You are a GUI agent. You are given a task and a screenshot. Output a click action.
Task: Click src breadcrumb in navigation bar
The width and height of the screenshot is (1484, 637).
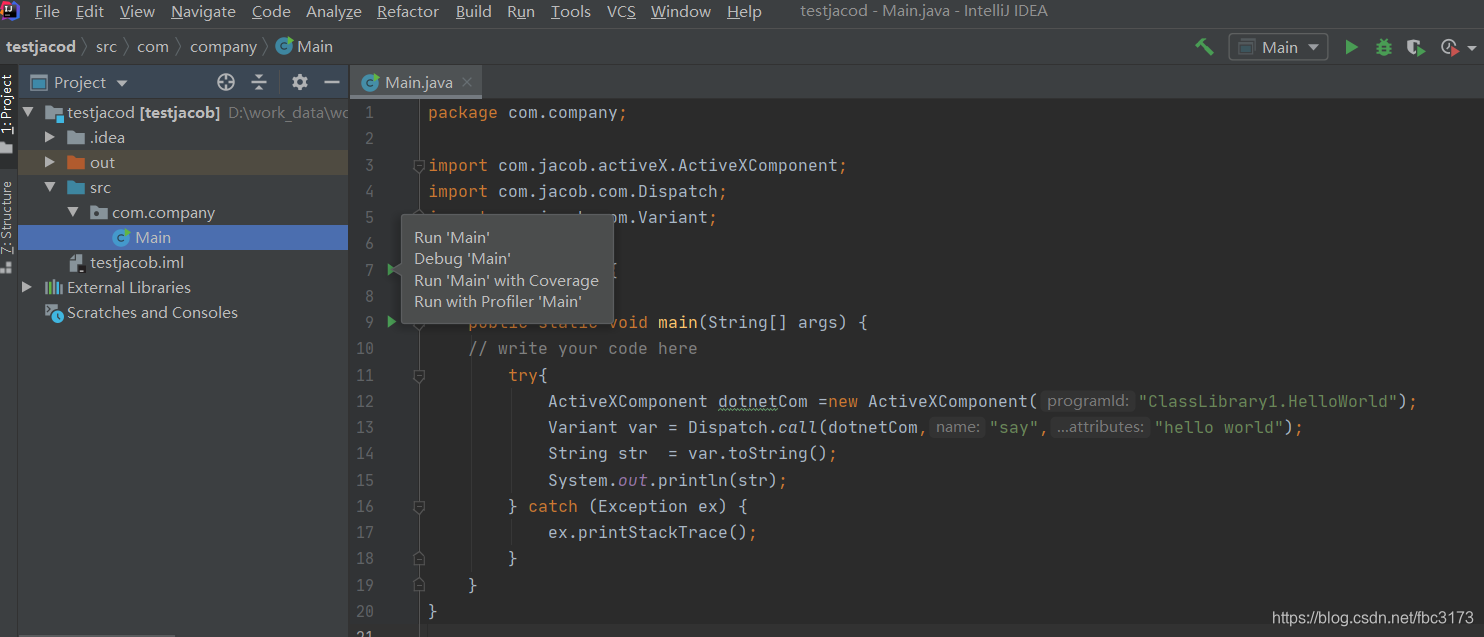pos(106,47)
